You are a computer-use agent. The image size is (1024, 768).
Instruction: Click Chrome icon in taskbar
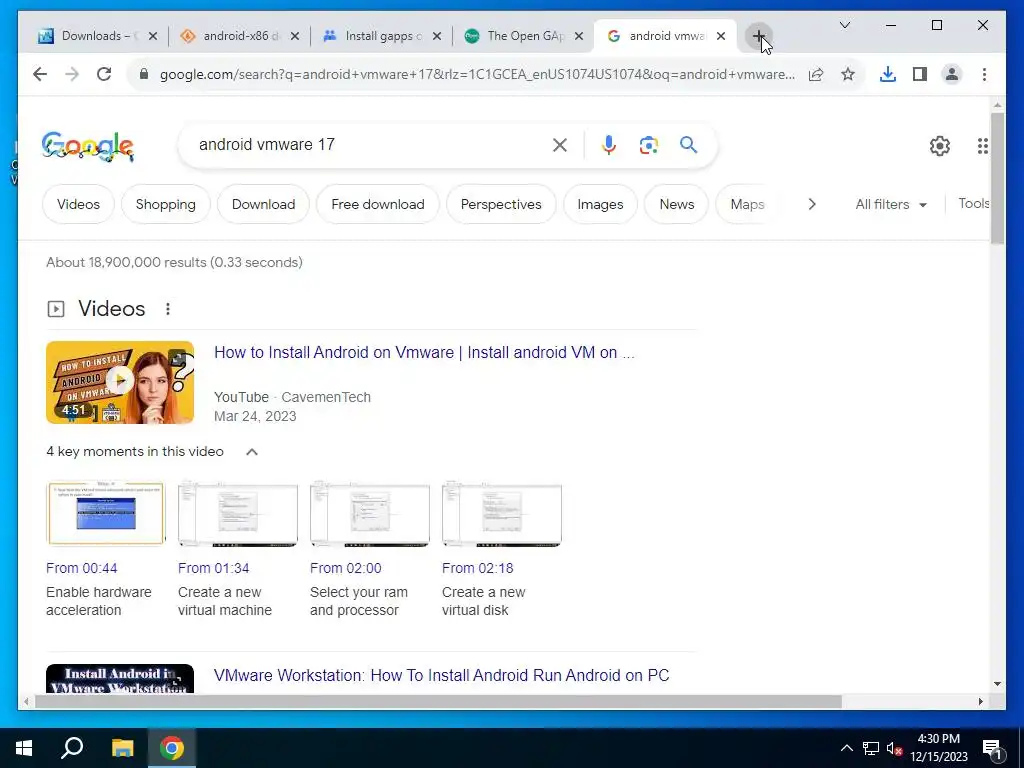click(172, 748)
